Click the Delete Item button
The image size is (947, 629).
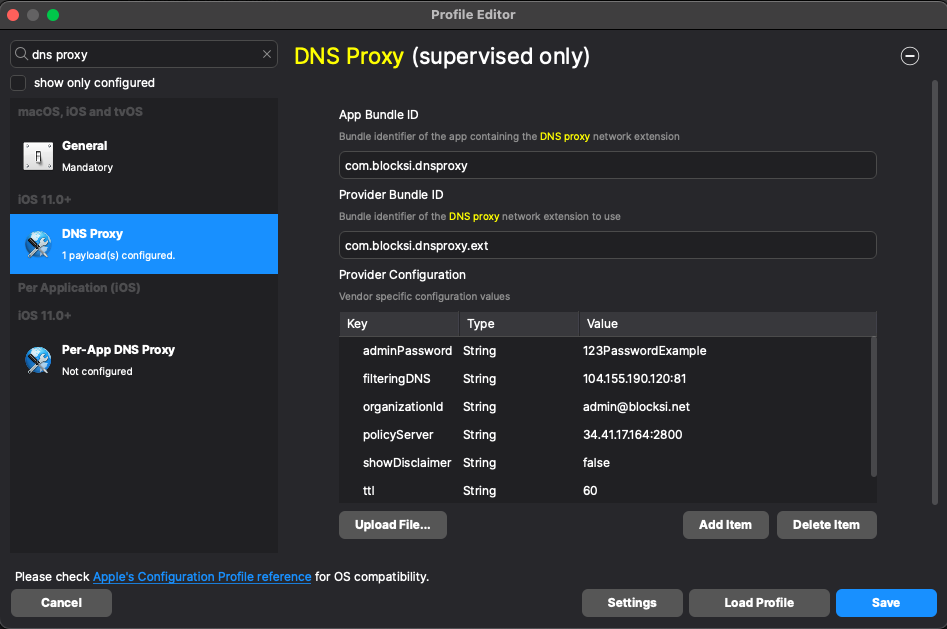[826, 525]
